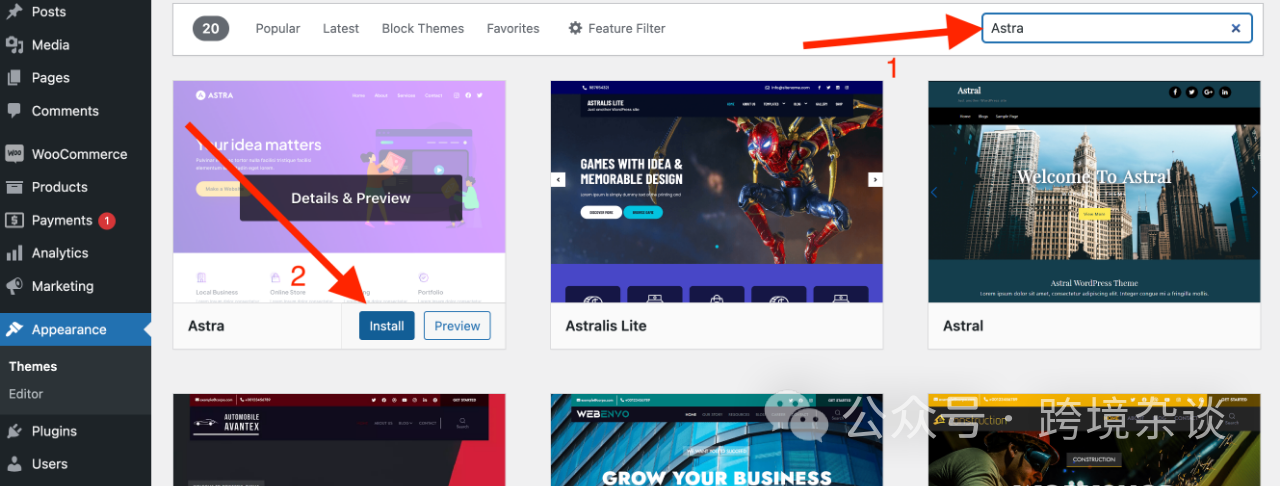Click the Comments bubble icon

tap(15, 111)
